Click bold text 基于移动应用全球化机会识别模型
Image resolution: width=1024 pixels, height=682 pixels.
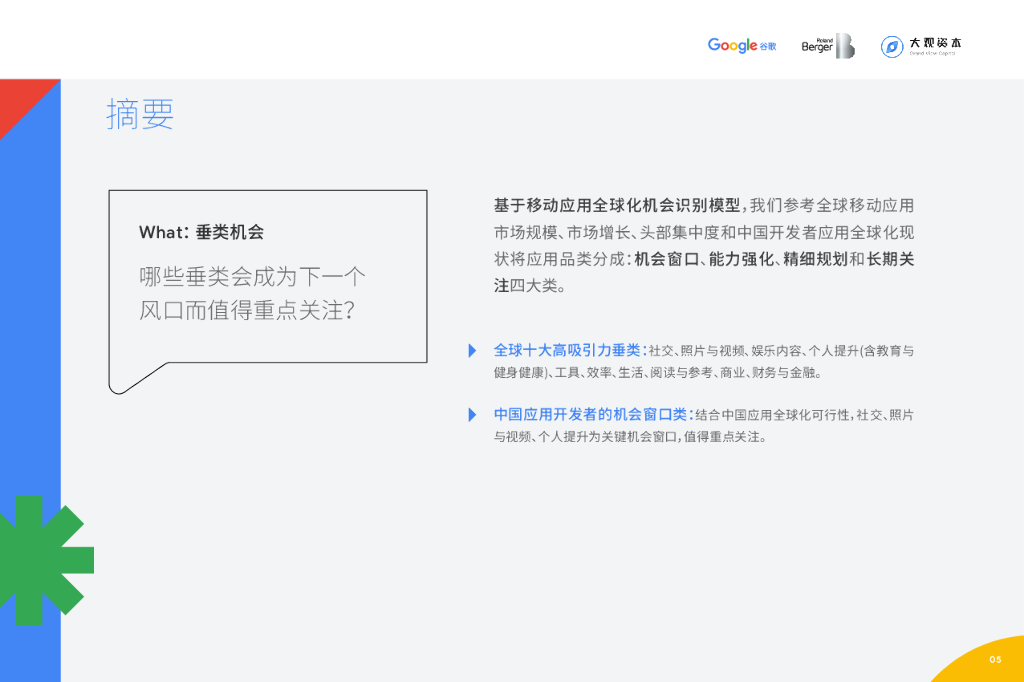pos(617,206)
